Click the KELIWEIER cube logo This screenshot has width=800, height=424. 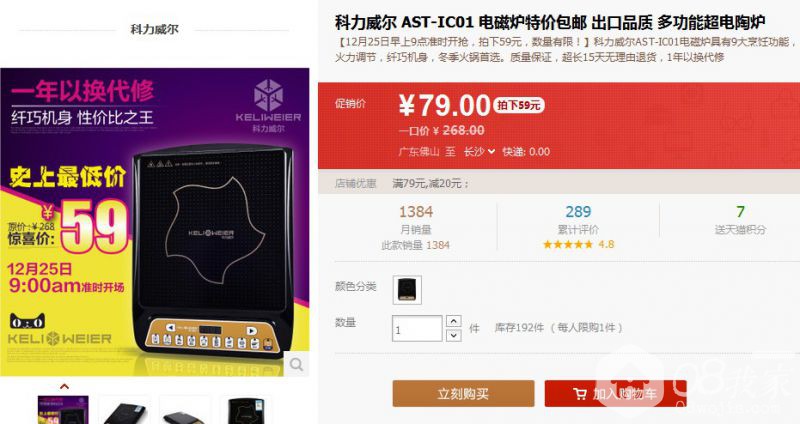point(268,95)
